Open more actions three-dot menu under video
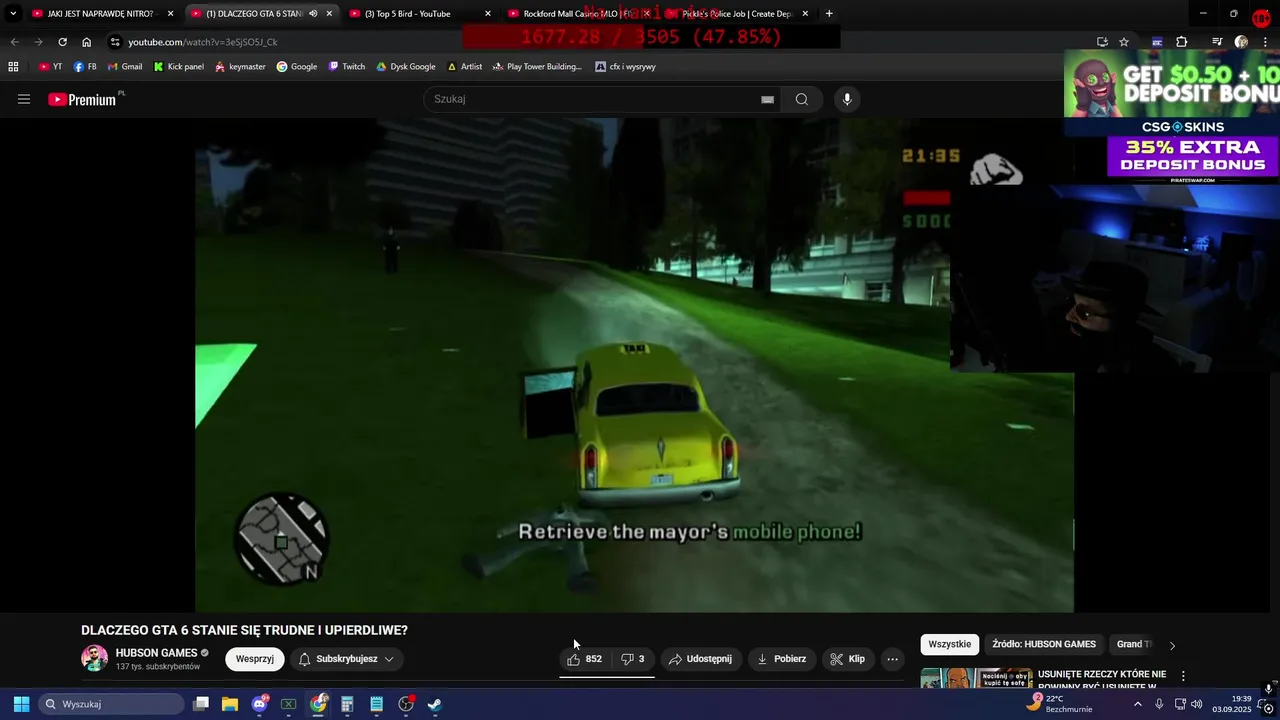Viewport: 1280px width, 720px height. (x=892, y=659)
